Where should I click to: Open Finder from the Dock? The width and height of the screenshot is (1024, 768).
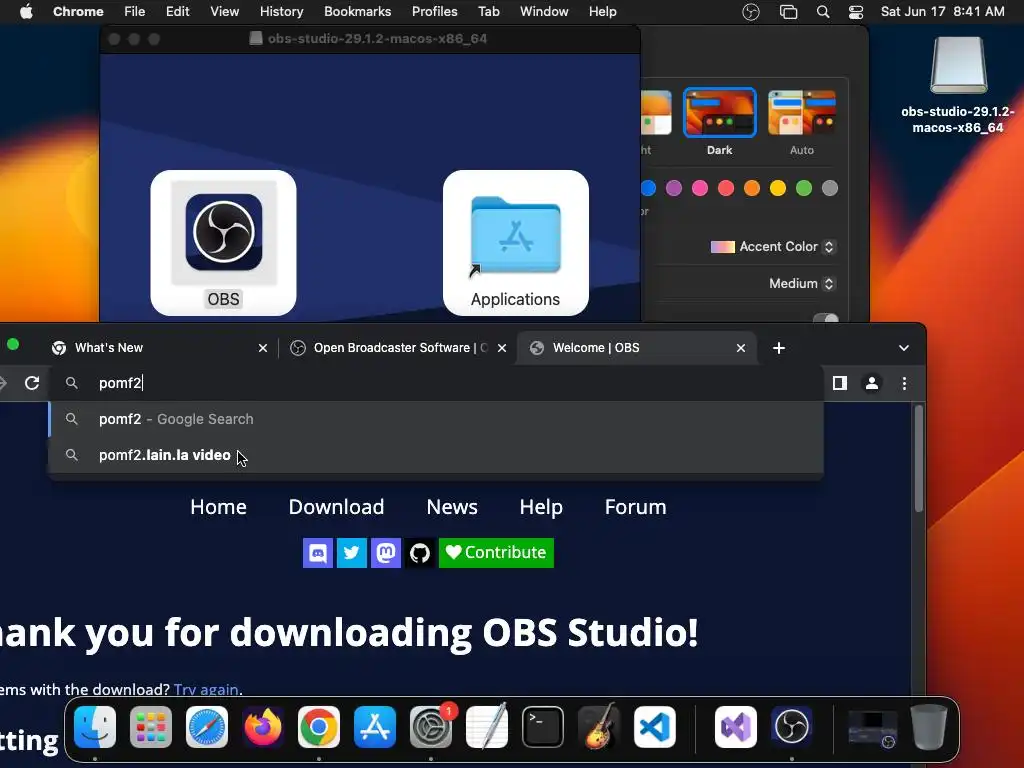point(95,727)
